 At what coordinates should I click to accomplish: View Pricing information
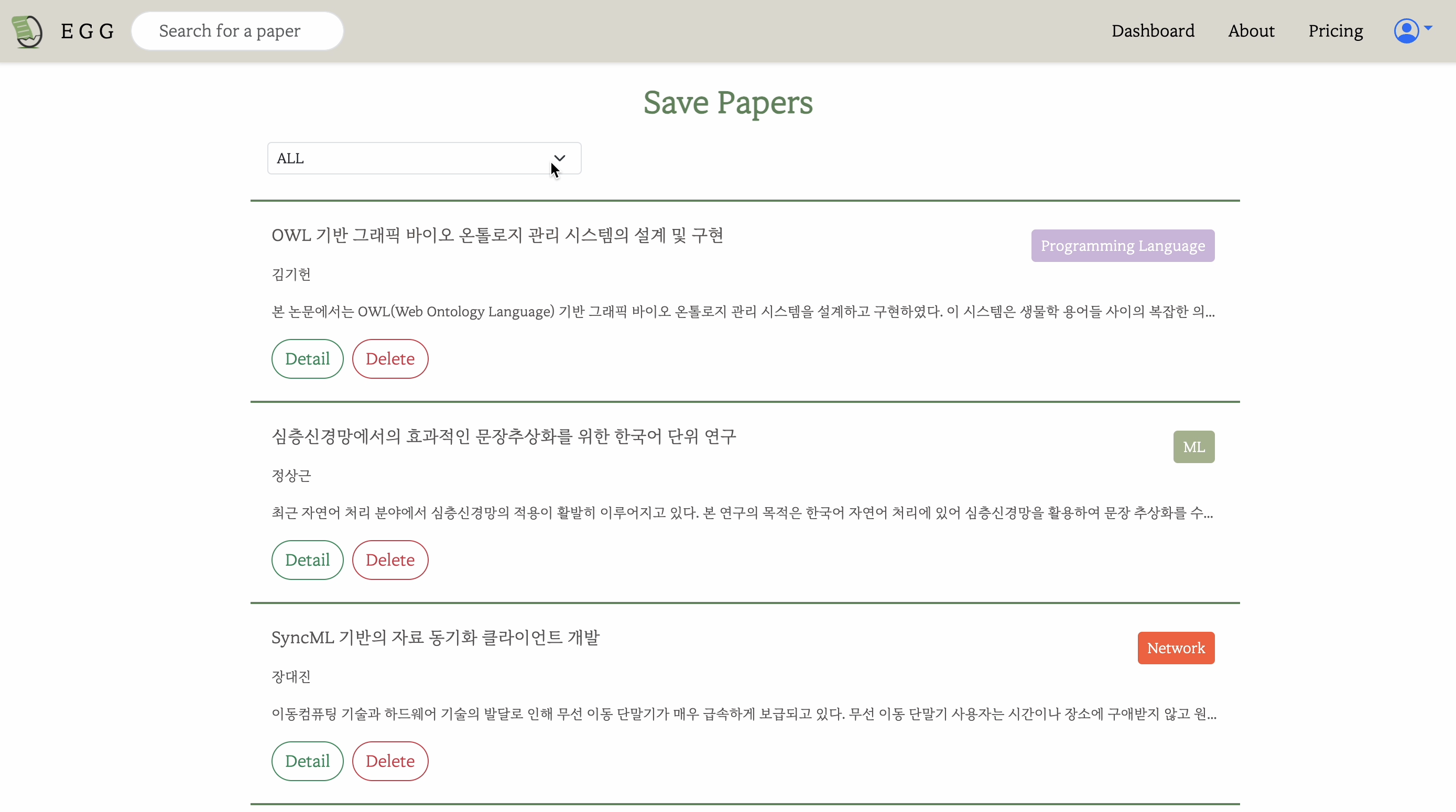click(x=1335, y=31)
